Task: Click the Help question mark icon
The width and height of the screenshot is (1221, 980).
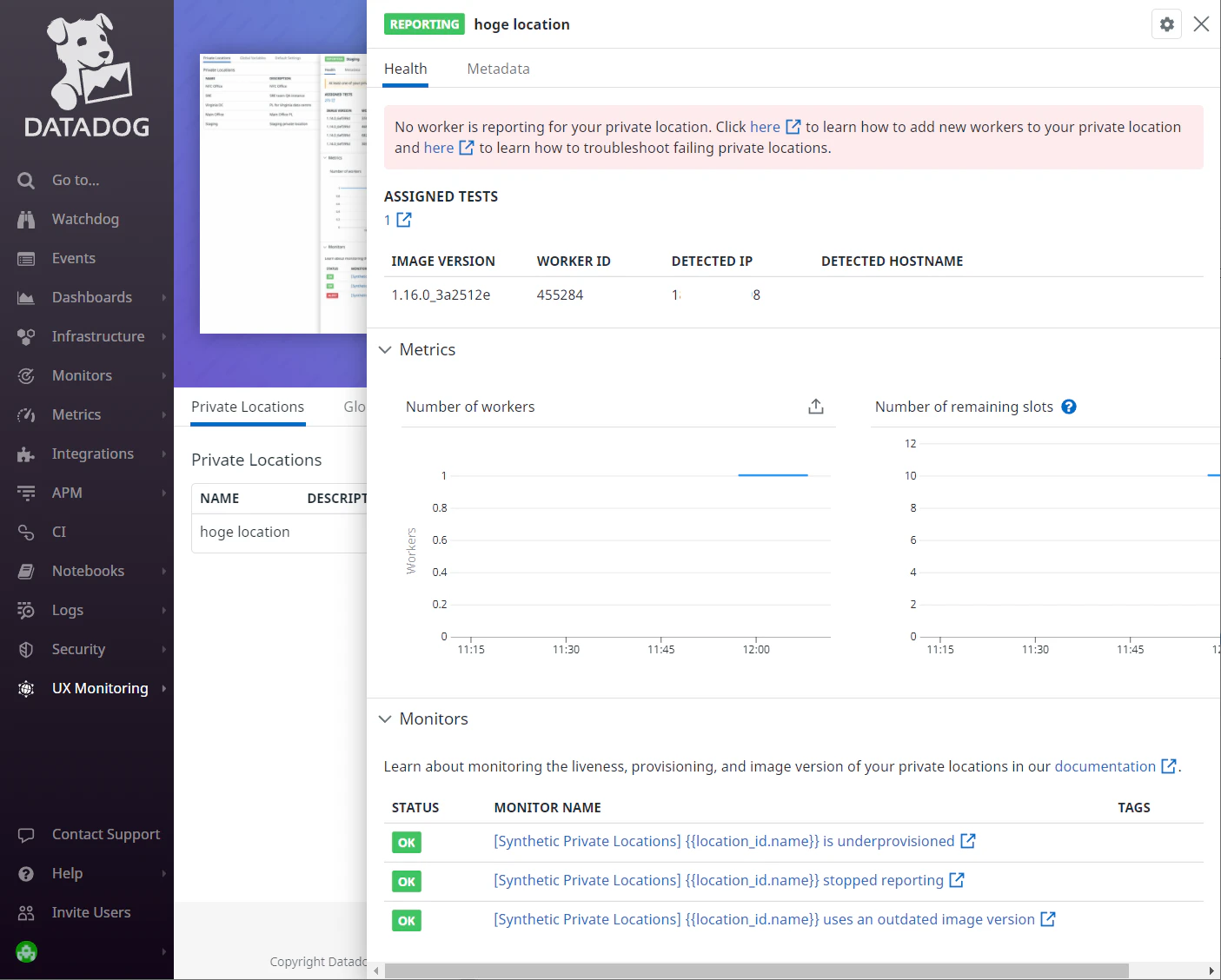Action: coord(26,874)
